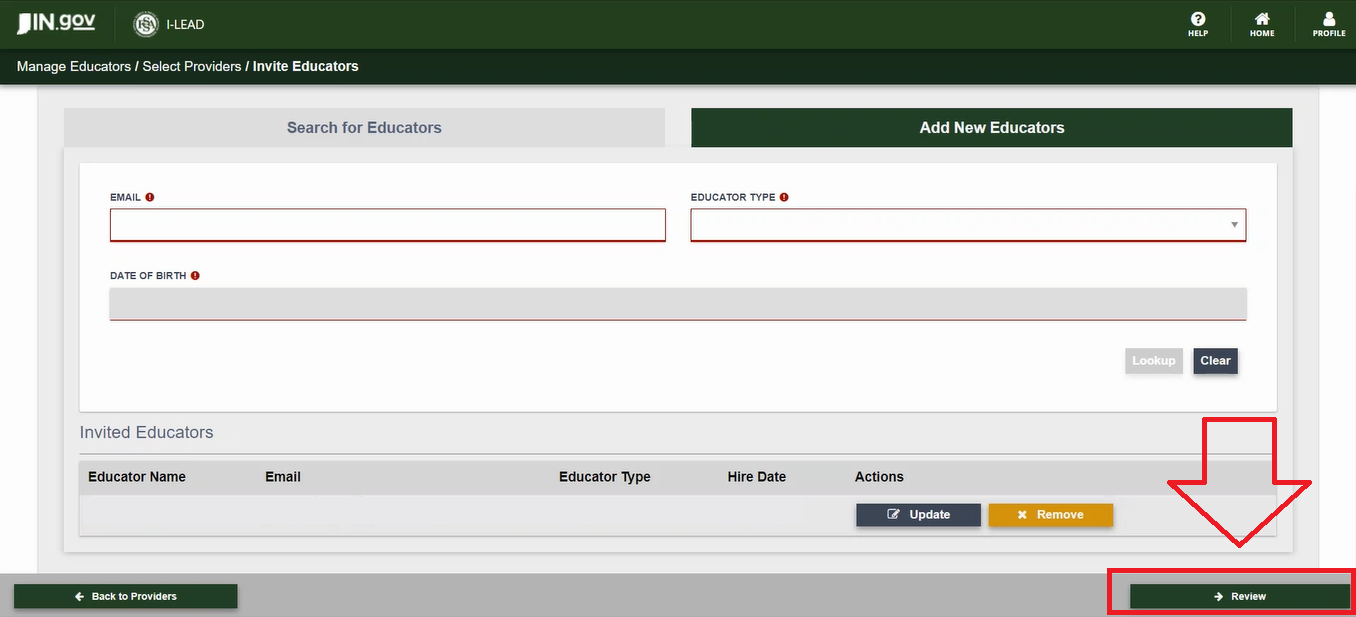Click the I-LEAD seal icon
The width and height of the screenshot is (1356, 617).
click(x=146, y=24)
